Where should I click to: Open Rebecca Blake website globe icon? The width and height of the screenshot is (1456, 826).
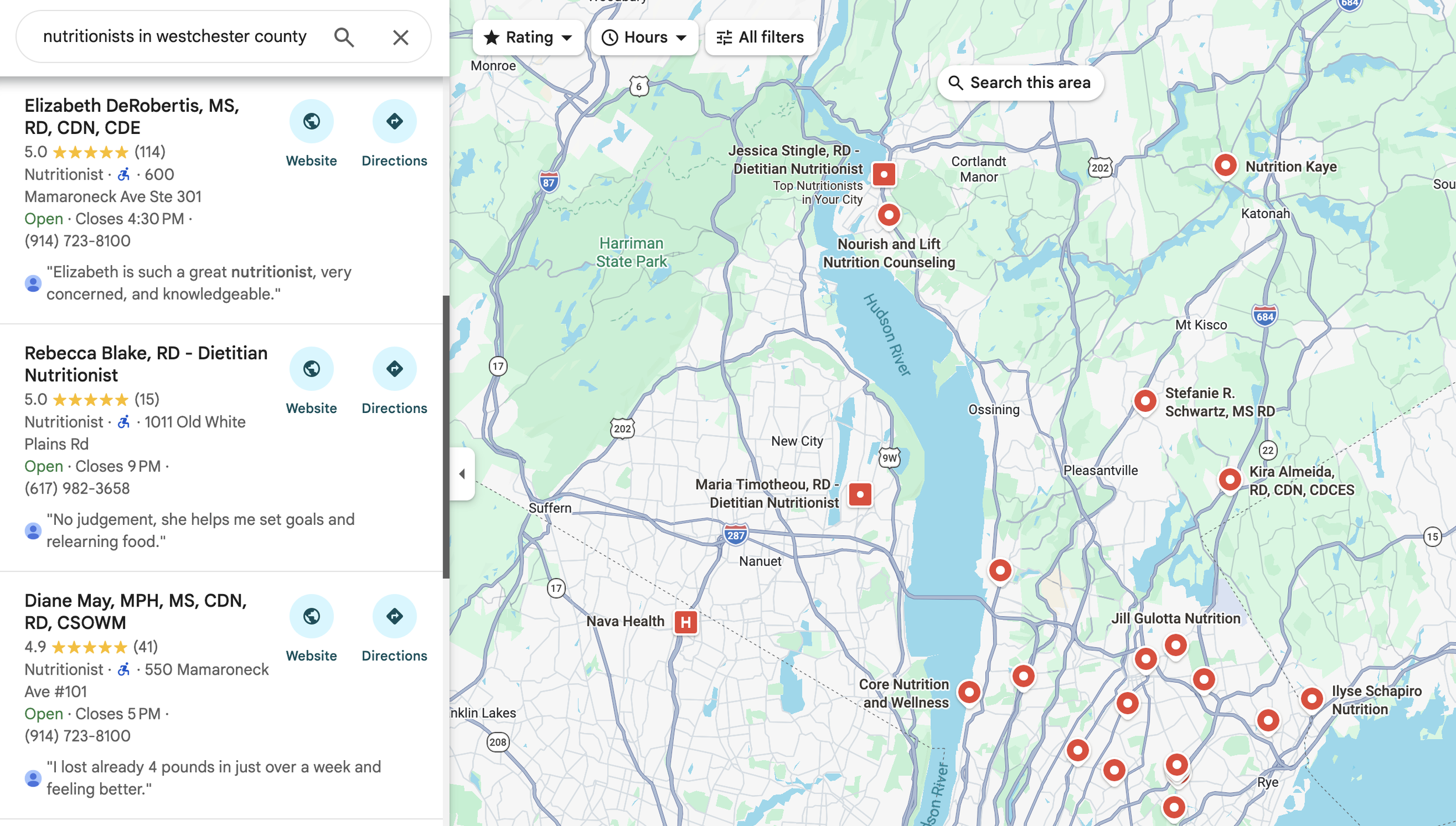tap(312, 369)
